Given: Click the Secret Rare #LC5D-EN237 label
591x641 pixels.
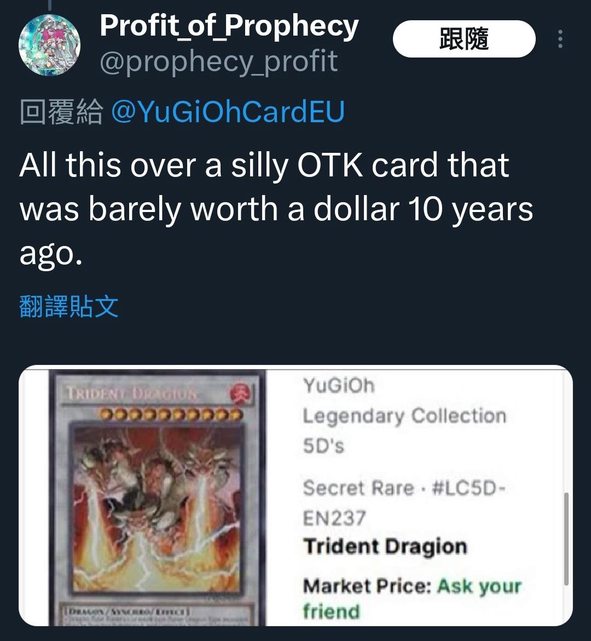Looking at the screenshot, I should 405,503.
